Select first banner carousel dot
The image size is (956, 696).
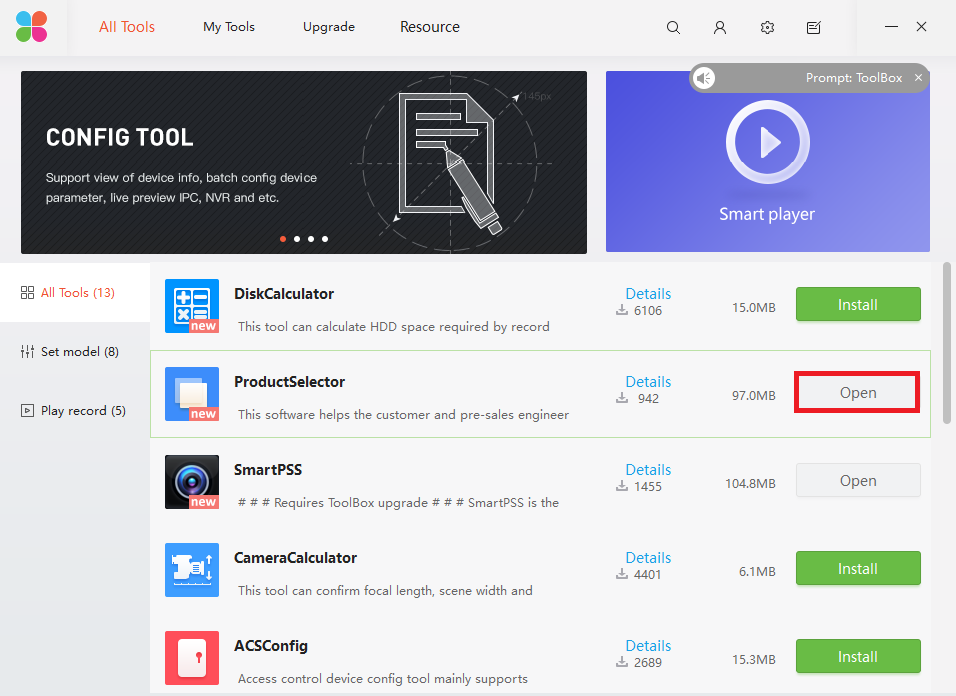click(x=283, y=239)
